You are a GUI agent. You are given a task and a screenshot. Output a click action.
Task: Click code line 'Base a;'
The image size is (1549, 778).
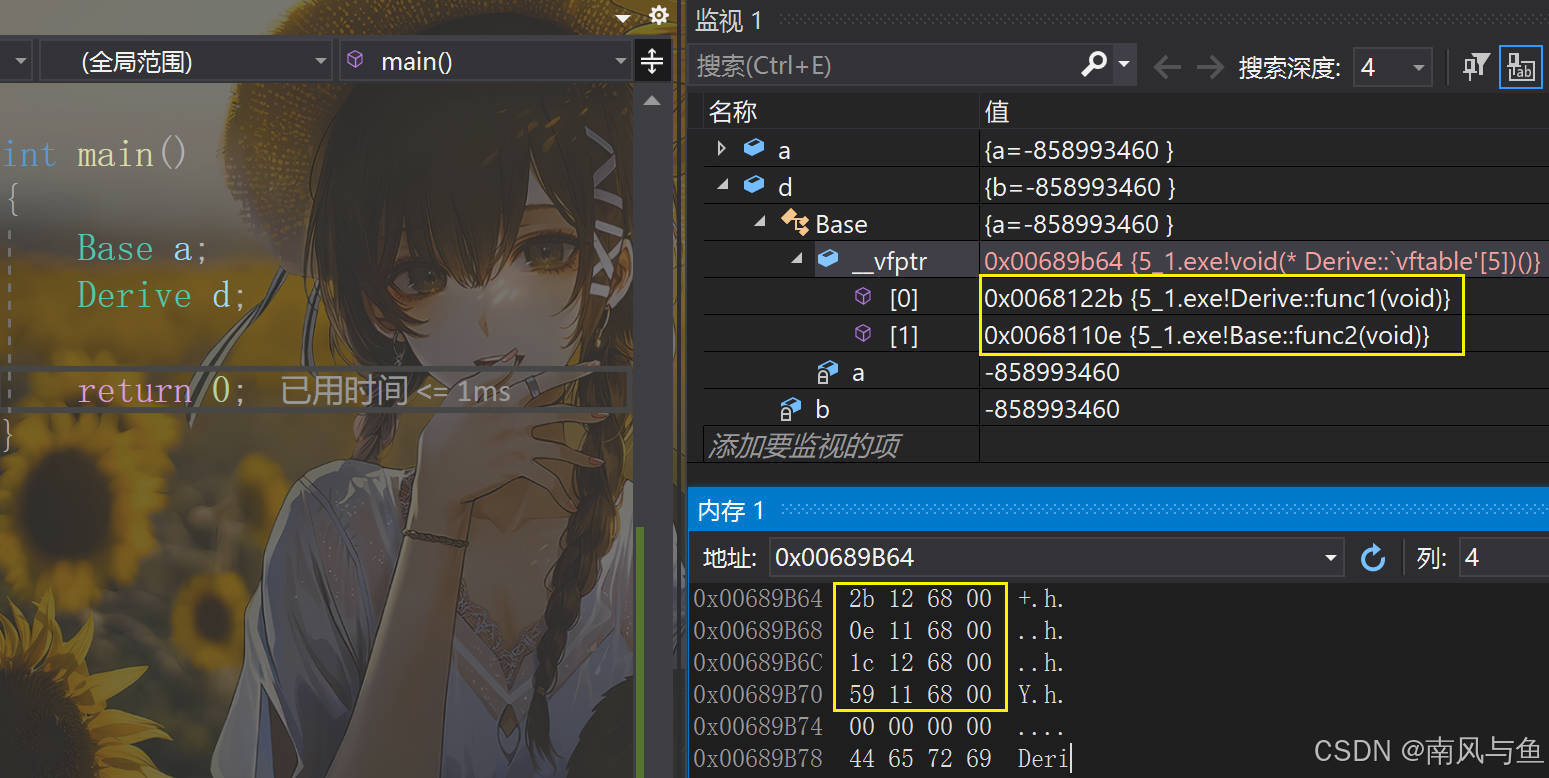click(143, 248)
